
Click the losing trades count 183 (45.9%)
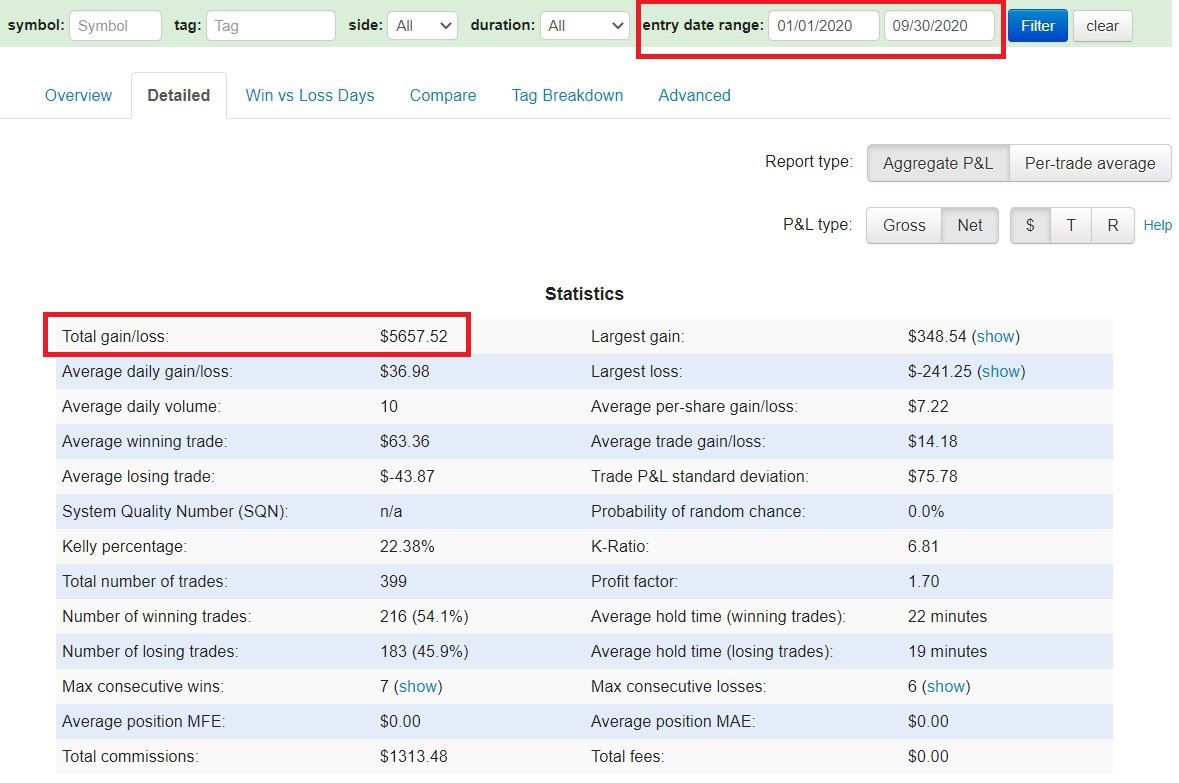(x=424, y=651)
